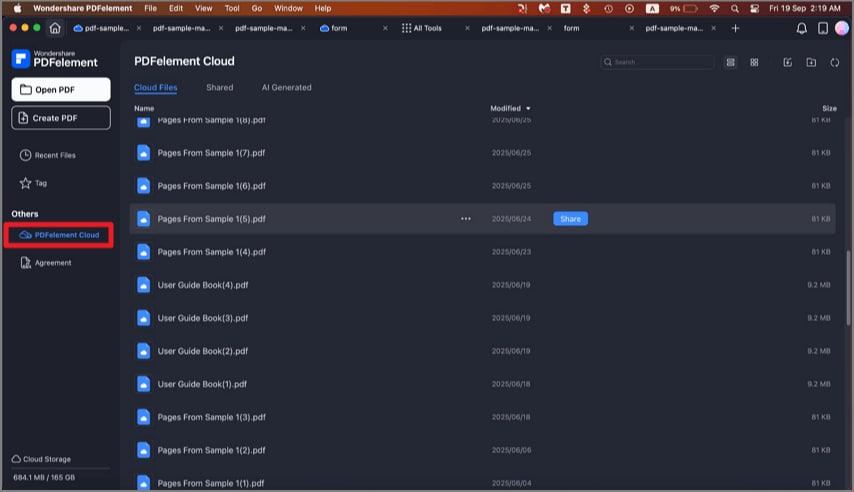Share Pages From Sample 1(5).pdf
The height and width of the screenshot is (492, 854).
(570, 219)
